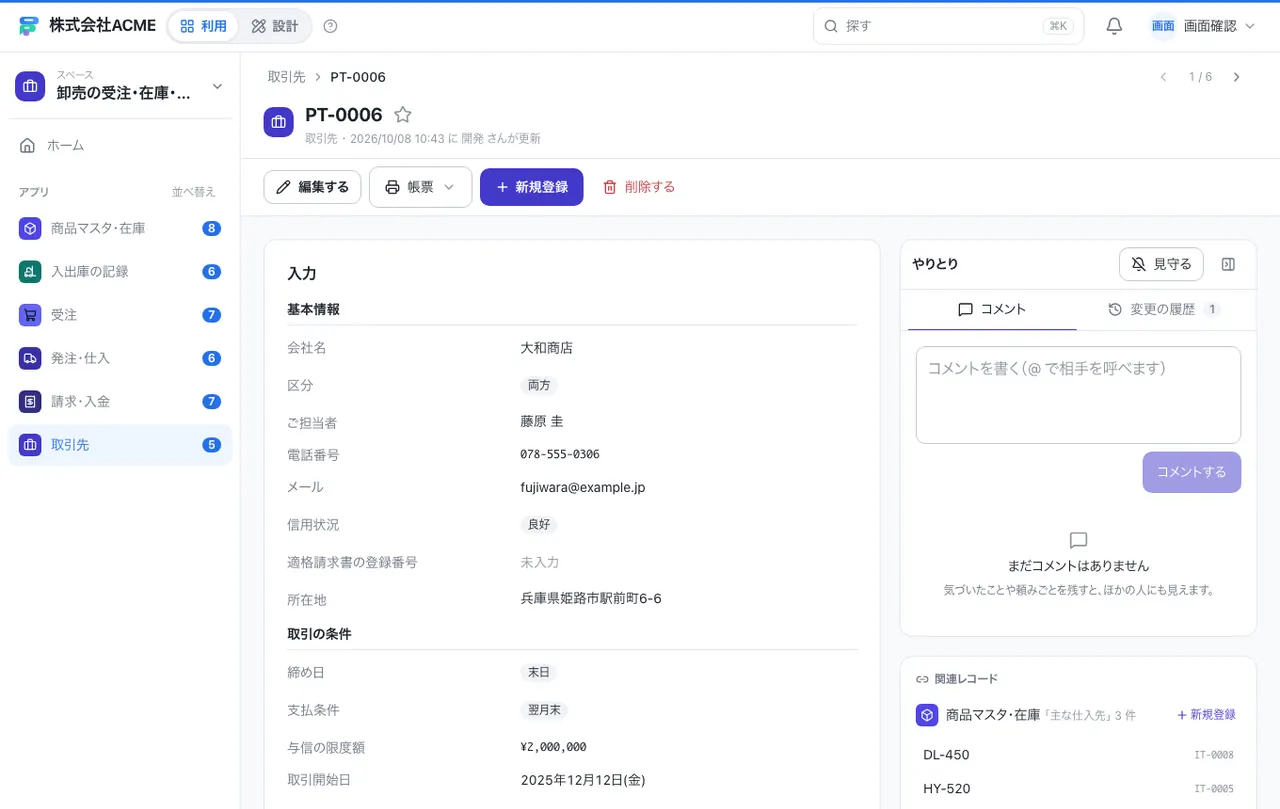Focus the 探す search field
Viewport: 1280px width, 809px height.
click(948, 26)
